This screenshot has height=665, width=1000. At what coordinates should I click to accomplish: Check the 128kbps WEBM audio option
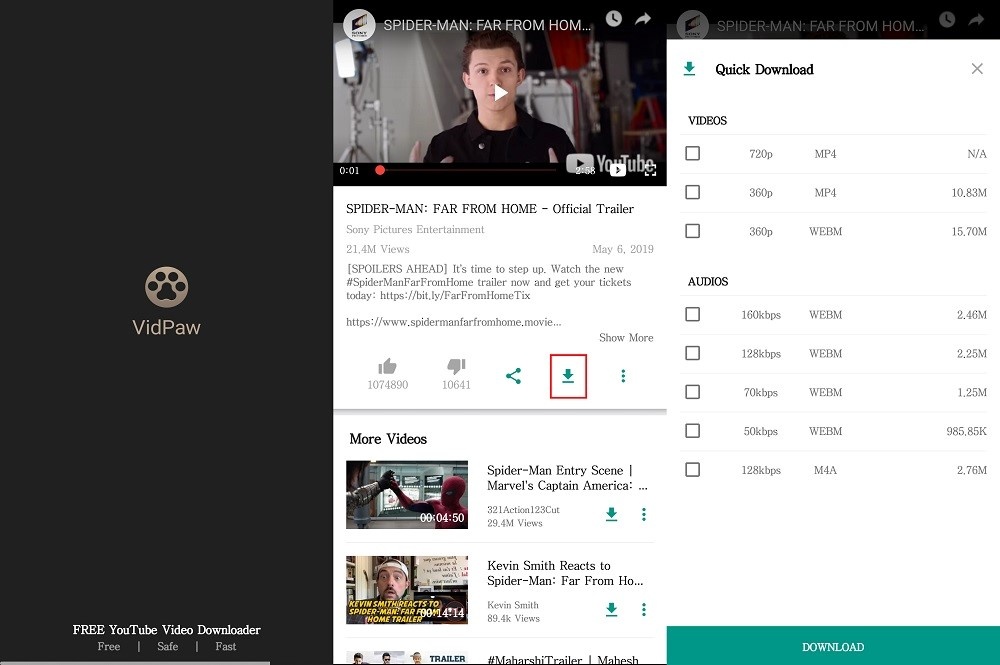[693, 353]
